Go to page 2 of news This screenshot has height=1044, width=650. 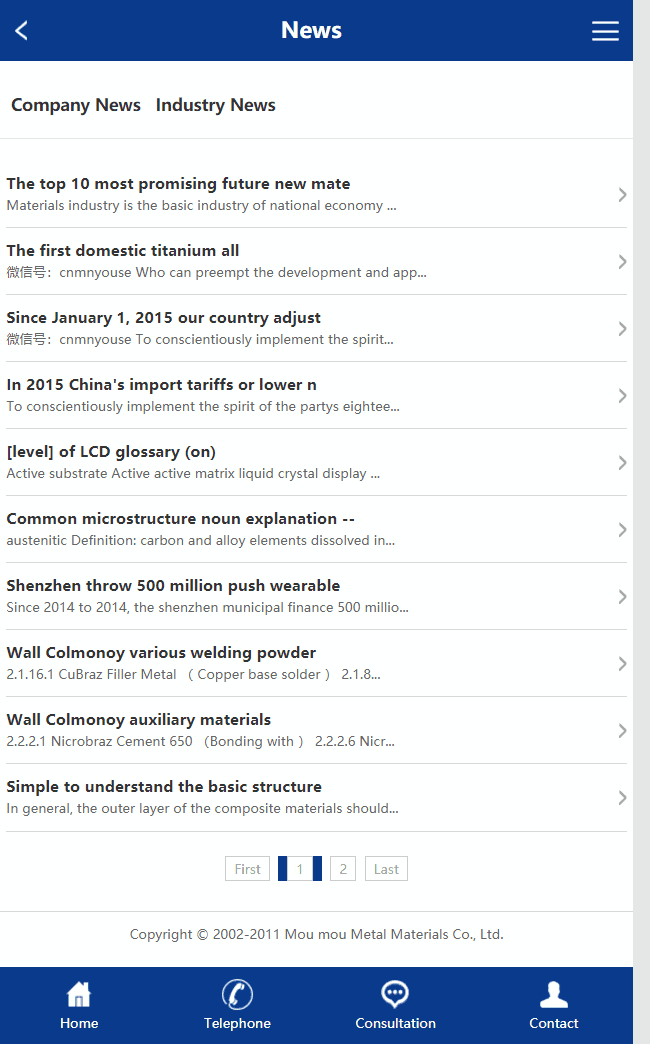tap(343, 869)
